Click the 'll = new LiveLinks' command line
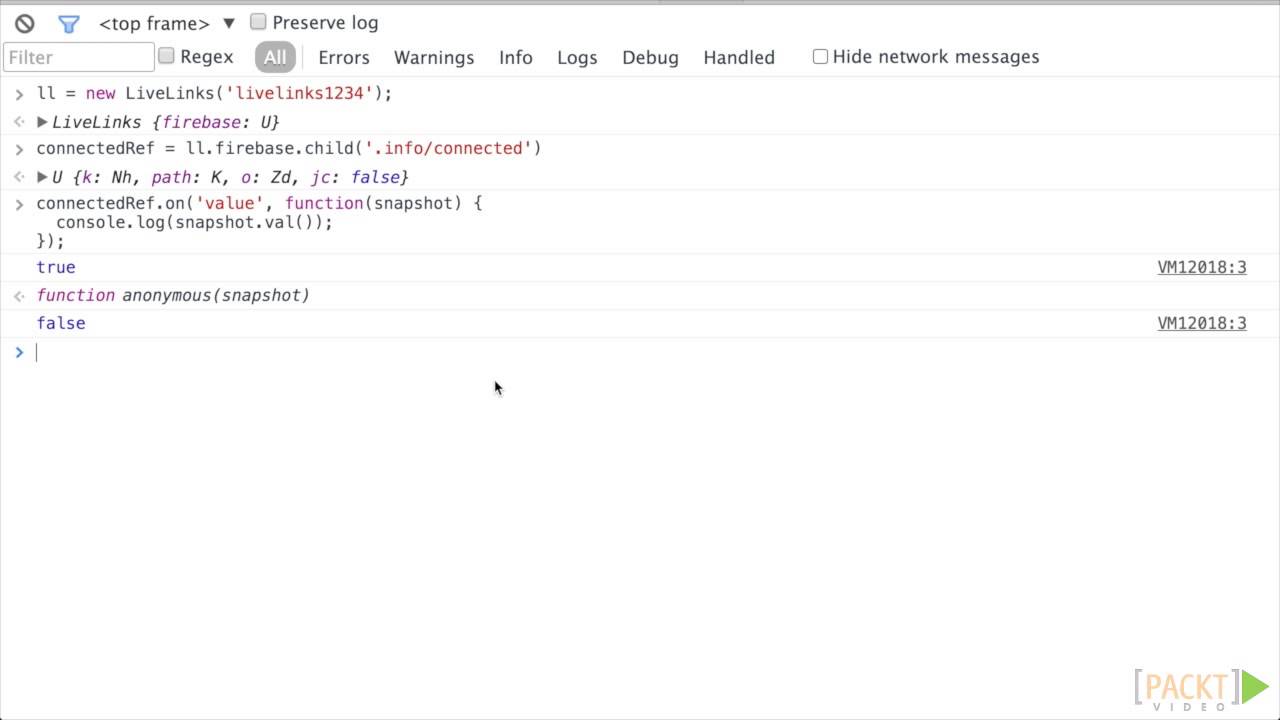The height and width of the screenshot is (720, 1280). (214, 93)
